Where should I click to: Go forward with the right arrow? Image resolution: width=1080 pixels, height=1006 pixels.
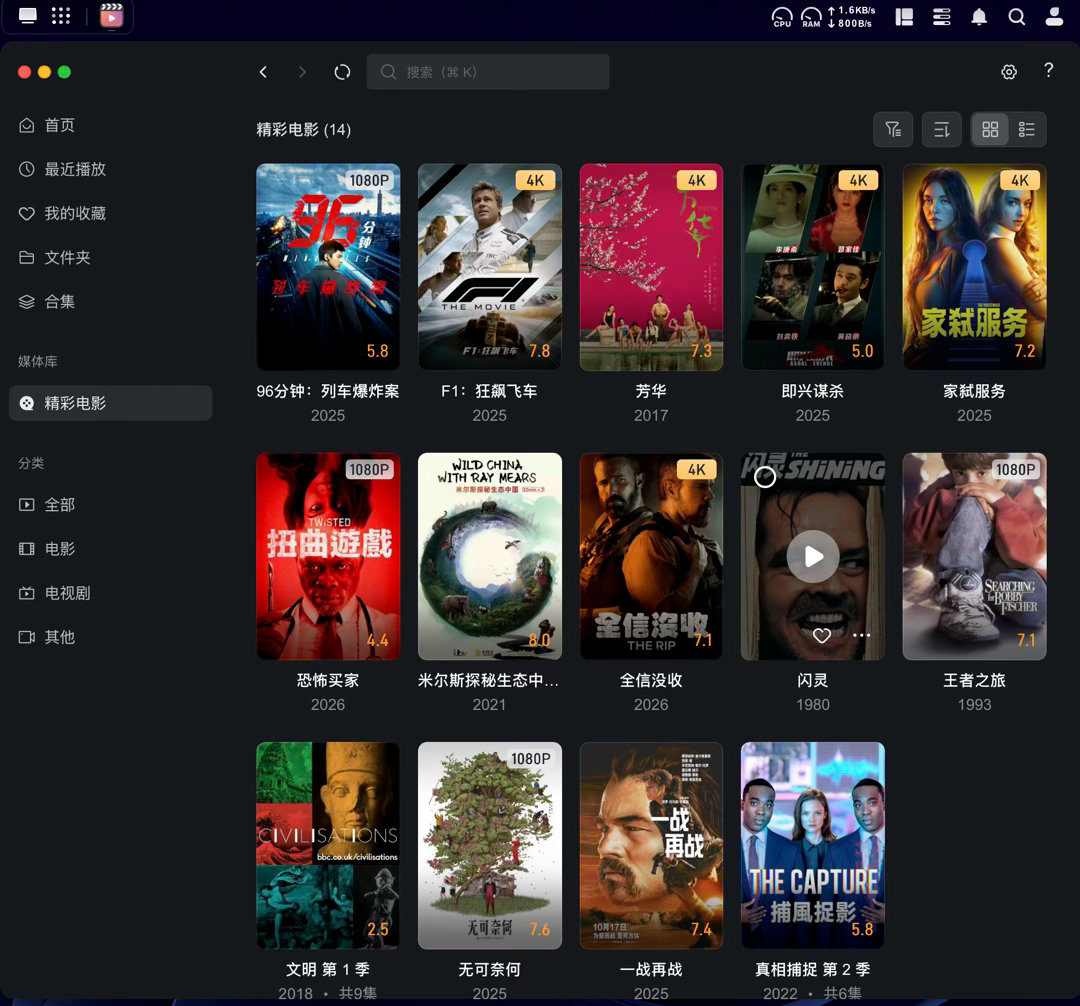coord(302,72)
